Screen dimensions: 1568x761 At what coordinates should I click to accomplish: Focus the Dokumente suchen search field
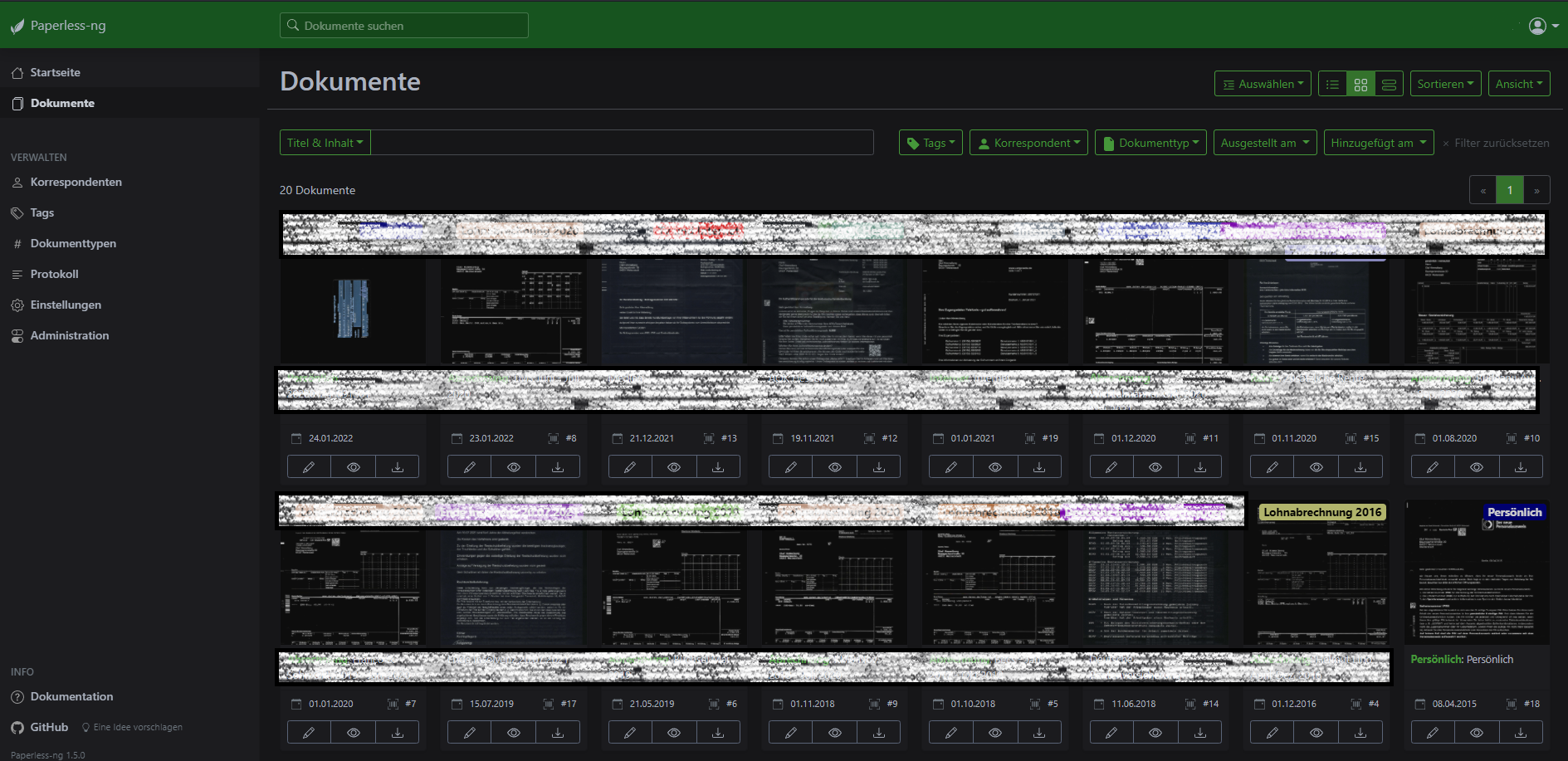404,26
